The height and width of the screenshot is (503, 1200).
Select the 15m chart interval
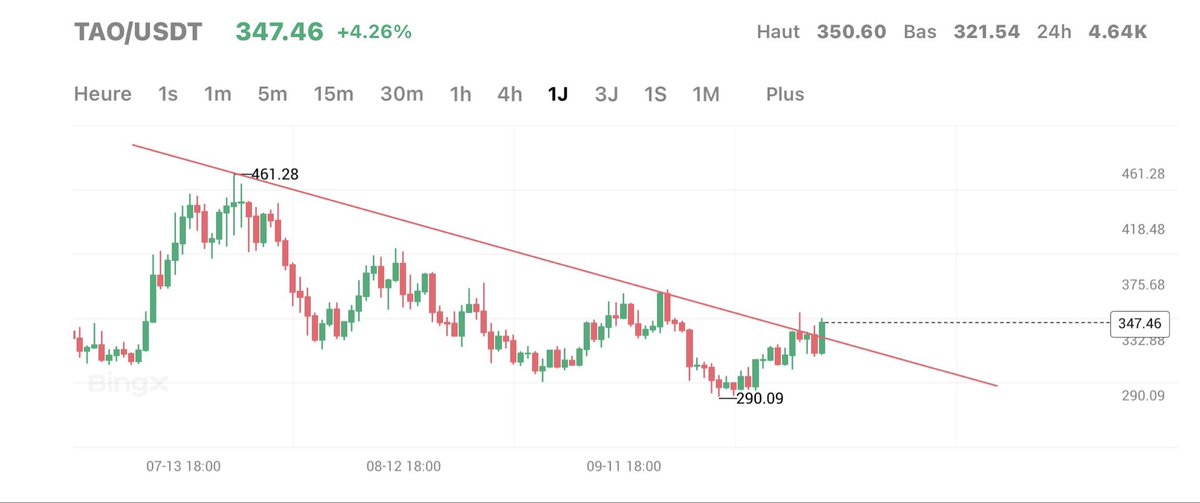(333, 94)
